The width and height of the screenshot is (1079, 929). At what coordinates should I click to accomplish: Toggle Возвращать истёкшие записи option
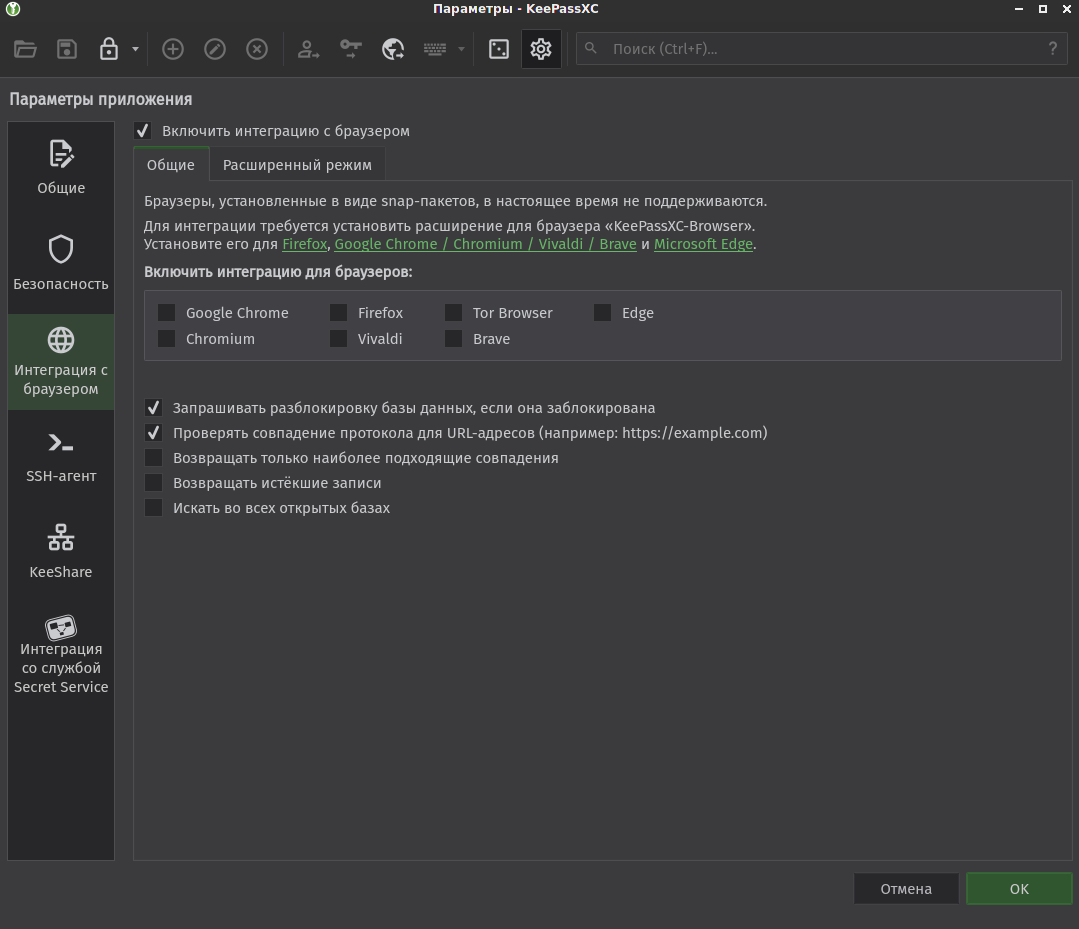[x=154, y=483]
